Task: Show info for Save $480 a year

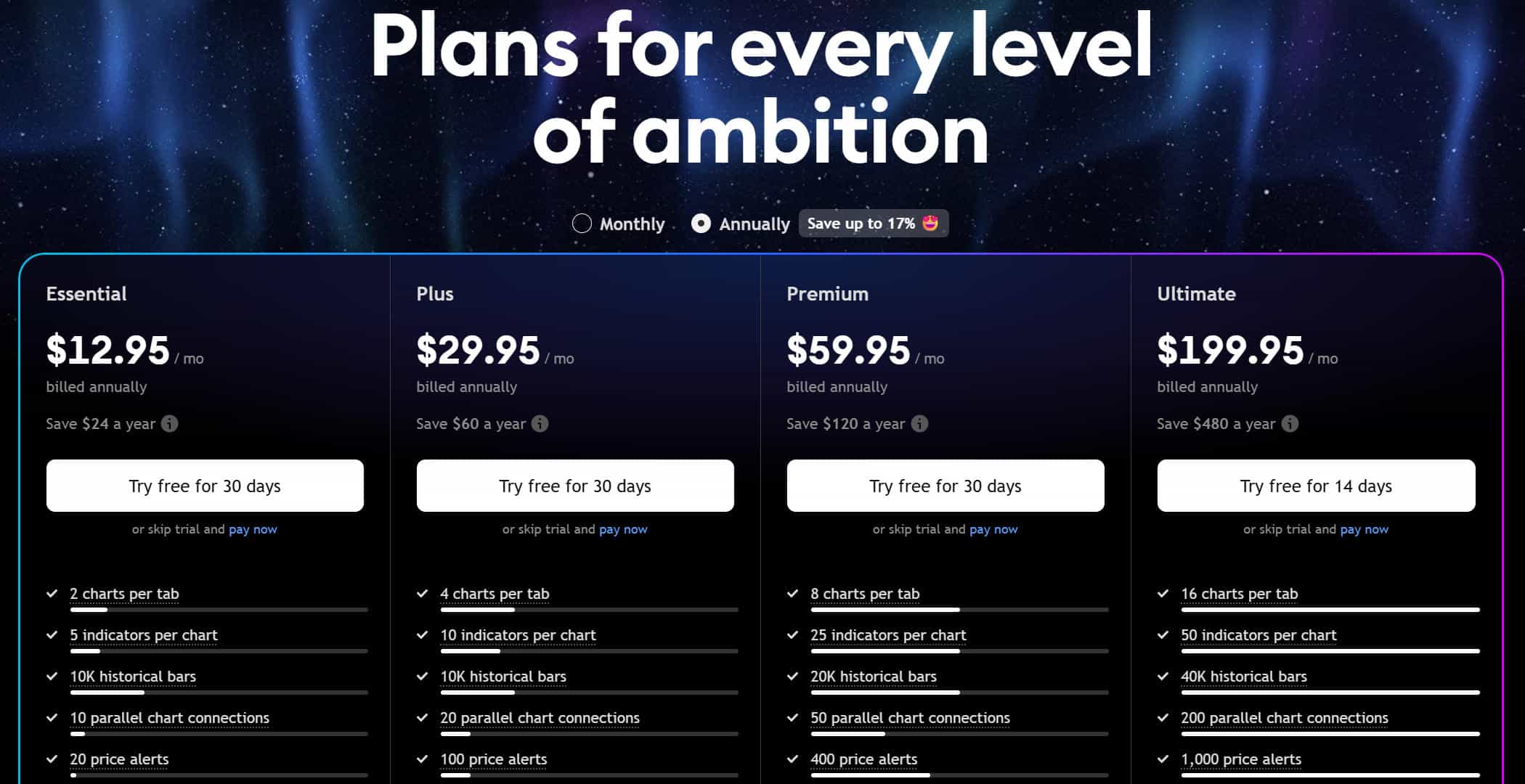Action: [x=1290, y=424]
